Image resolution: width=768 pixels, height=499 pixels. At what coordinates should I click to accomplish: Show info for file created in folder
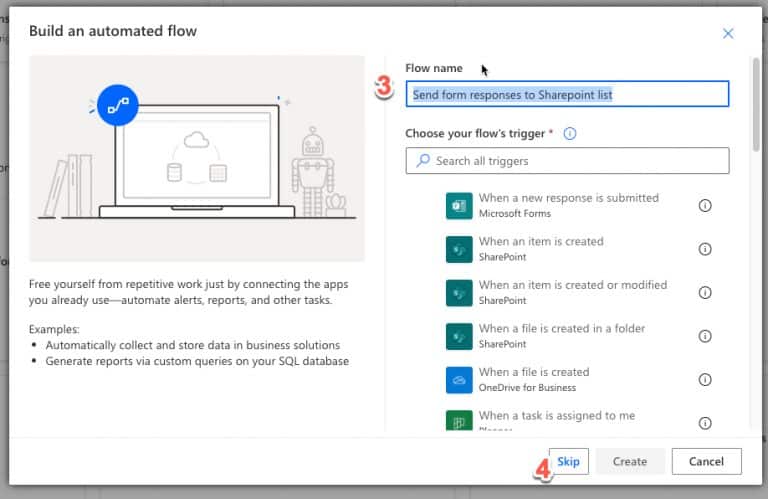tap(704, 336)
